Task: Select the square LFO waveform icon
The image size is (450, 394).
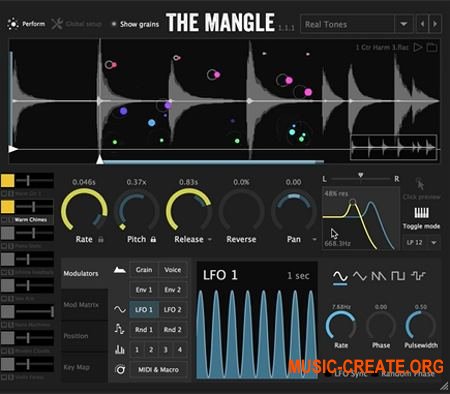Action: point(398,276)
